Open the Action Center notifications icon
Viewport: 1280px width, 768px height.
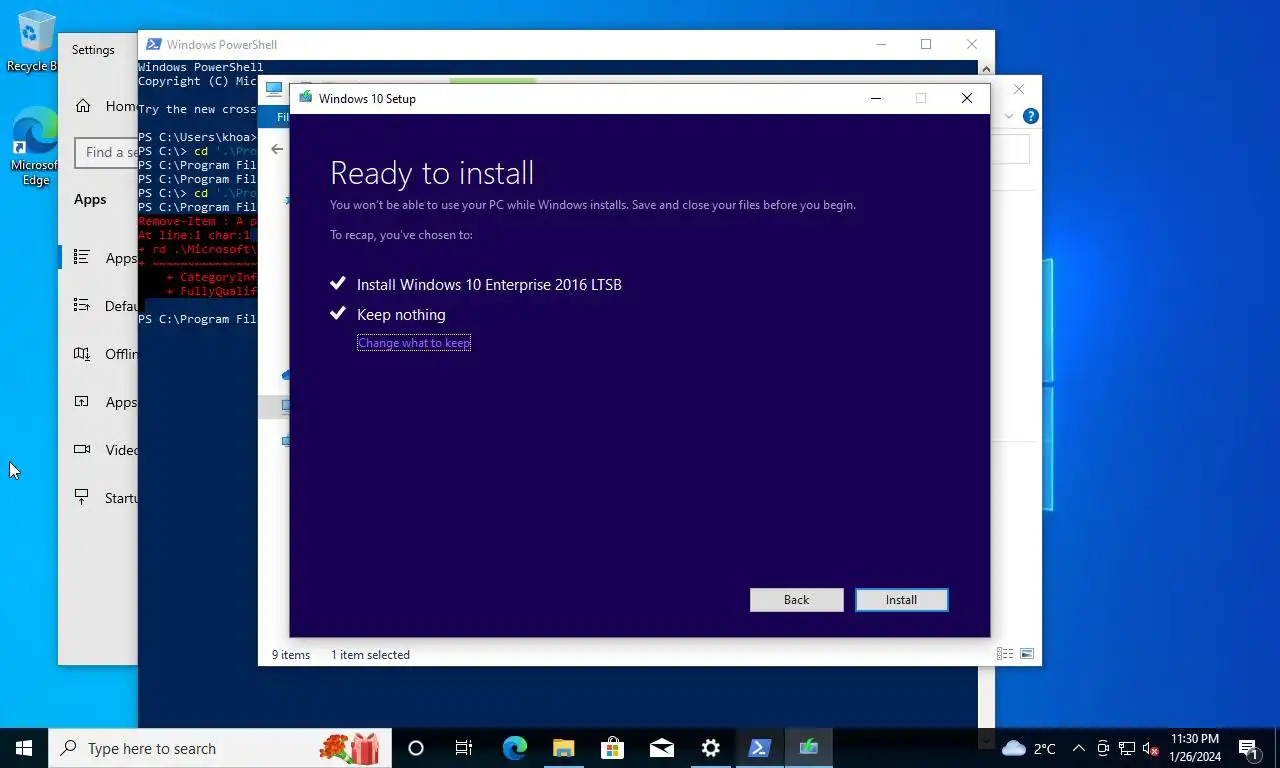coord(1248,748)
